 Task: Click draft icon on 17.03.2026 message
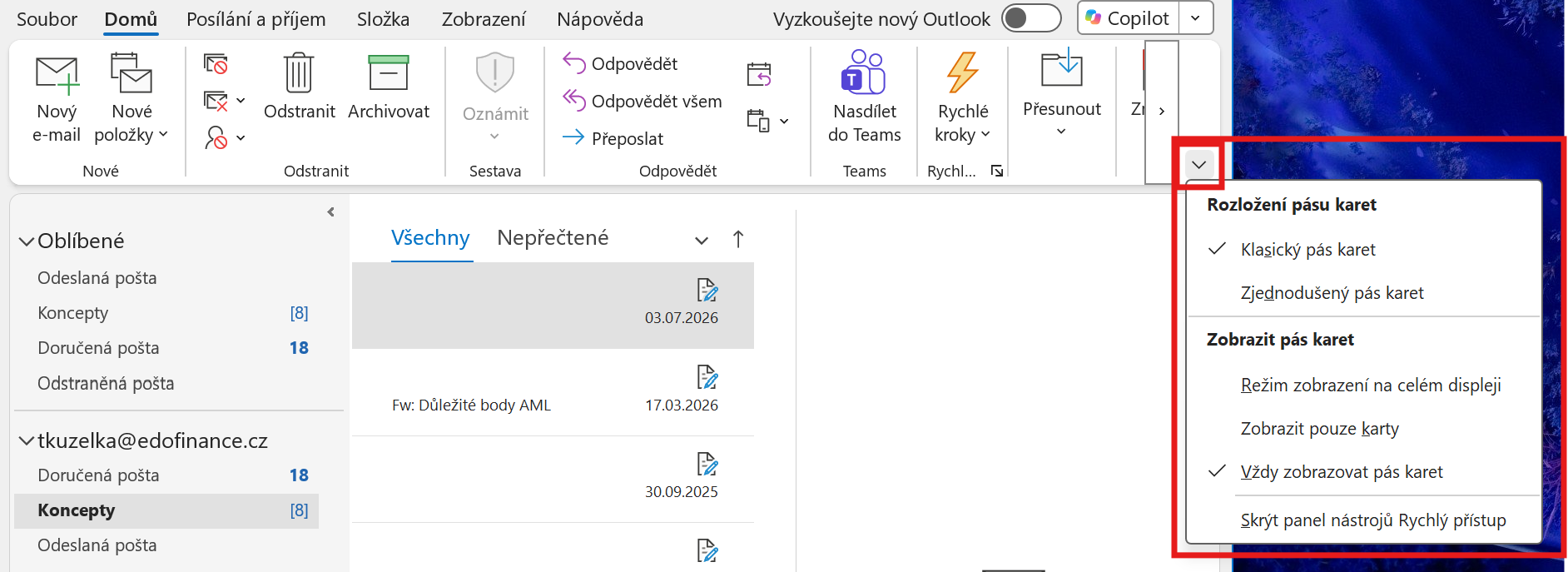coord(707,377)
